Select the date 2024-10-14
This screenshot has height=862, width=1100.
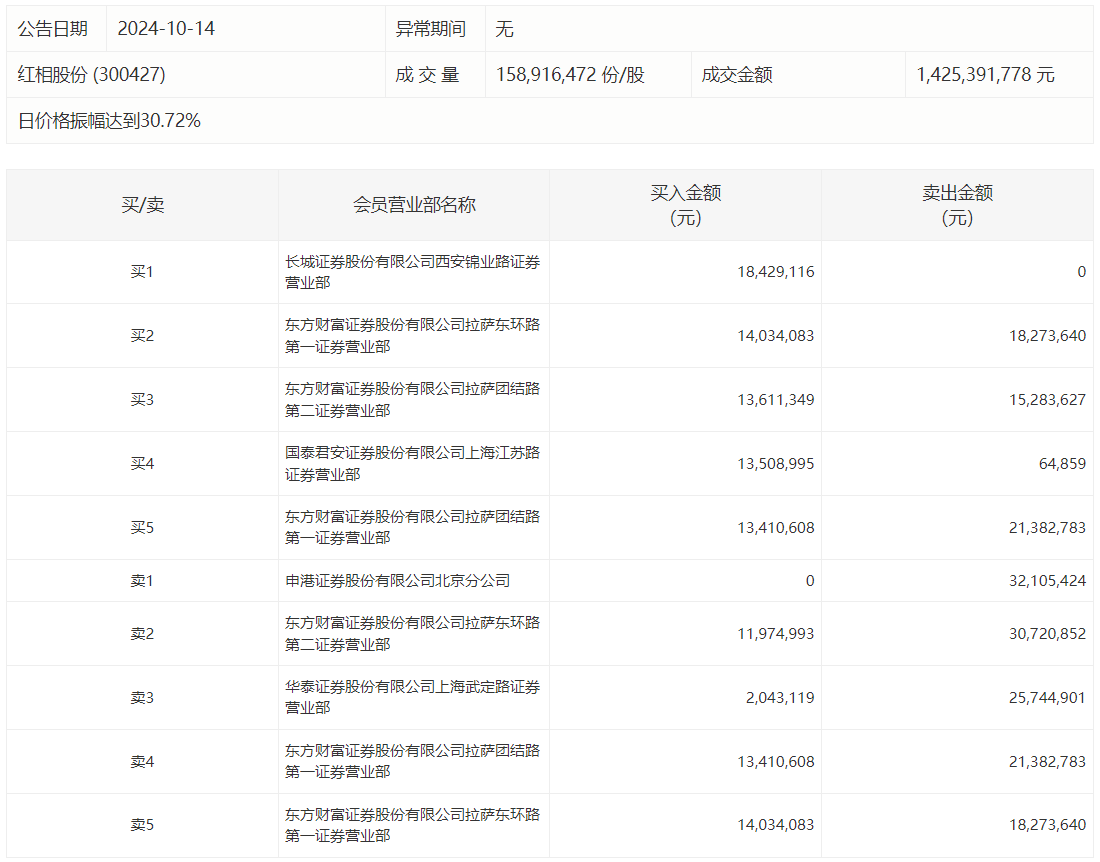[166, 29]
